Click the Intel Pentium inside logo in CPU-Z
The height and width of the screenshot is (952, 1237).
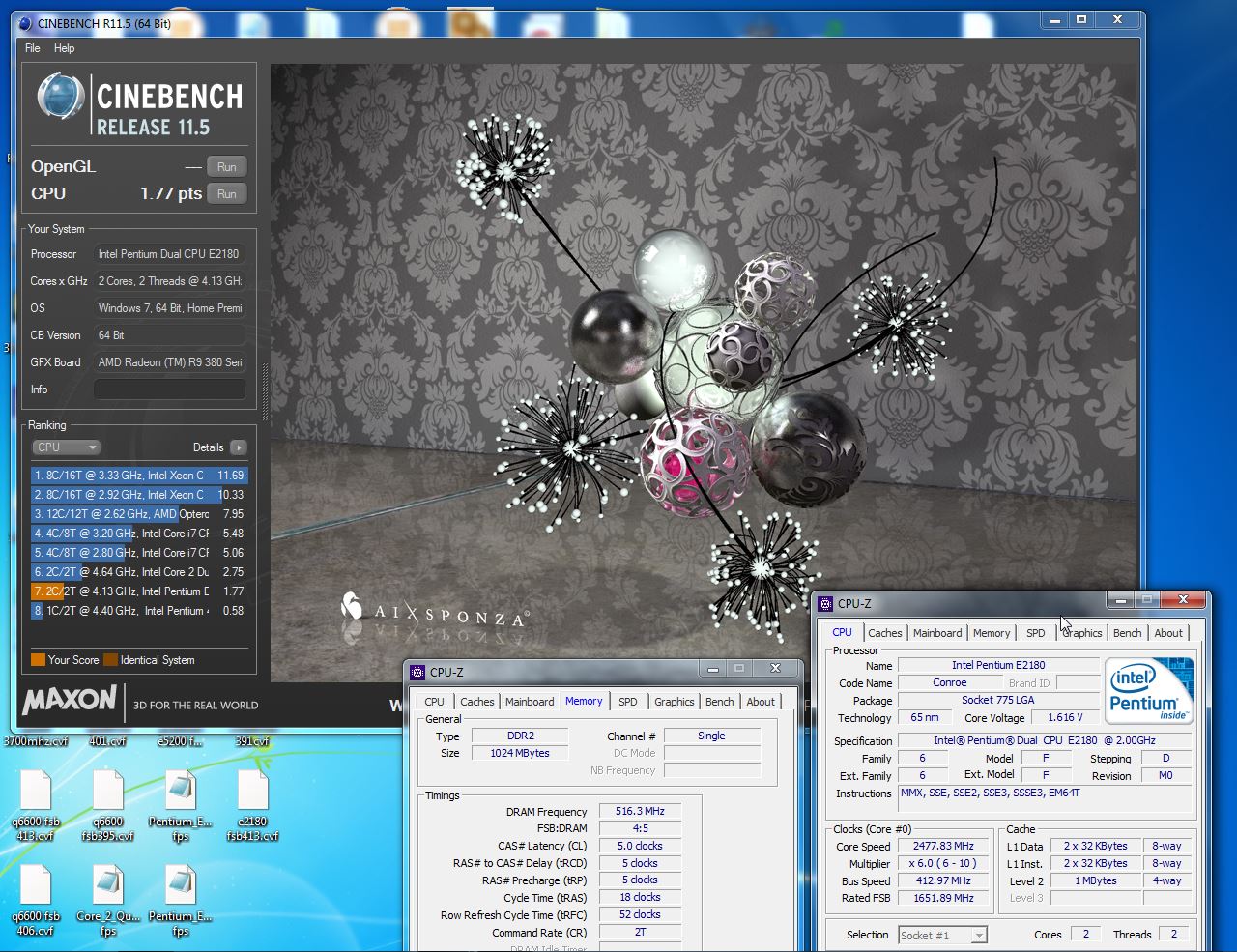coord(1148,690)
